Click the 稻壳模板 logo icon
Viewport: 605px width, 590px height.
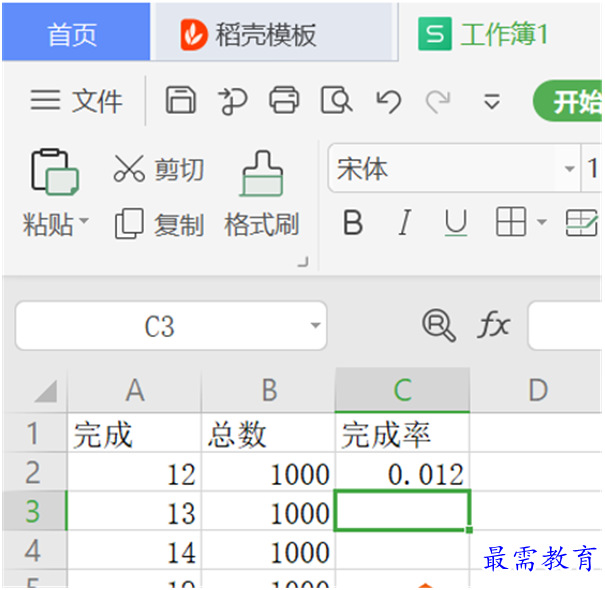(x=194, y=35)
